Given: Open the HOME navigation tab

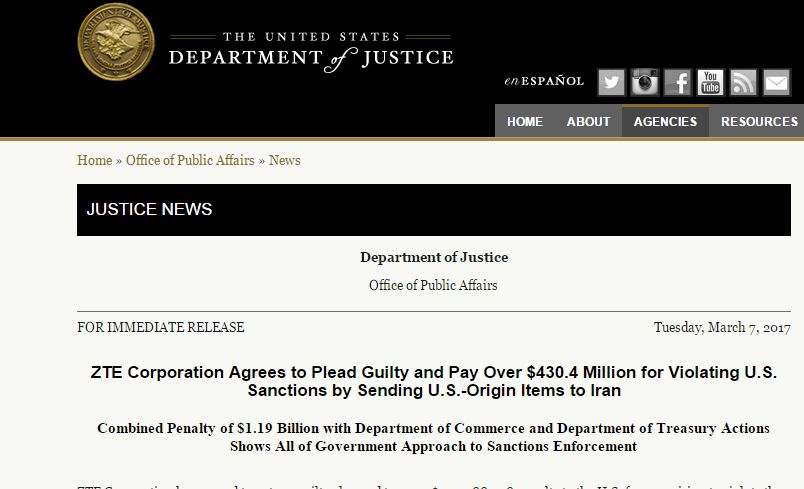Looking at the screenshot, I should 525,121.
